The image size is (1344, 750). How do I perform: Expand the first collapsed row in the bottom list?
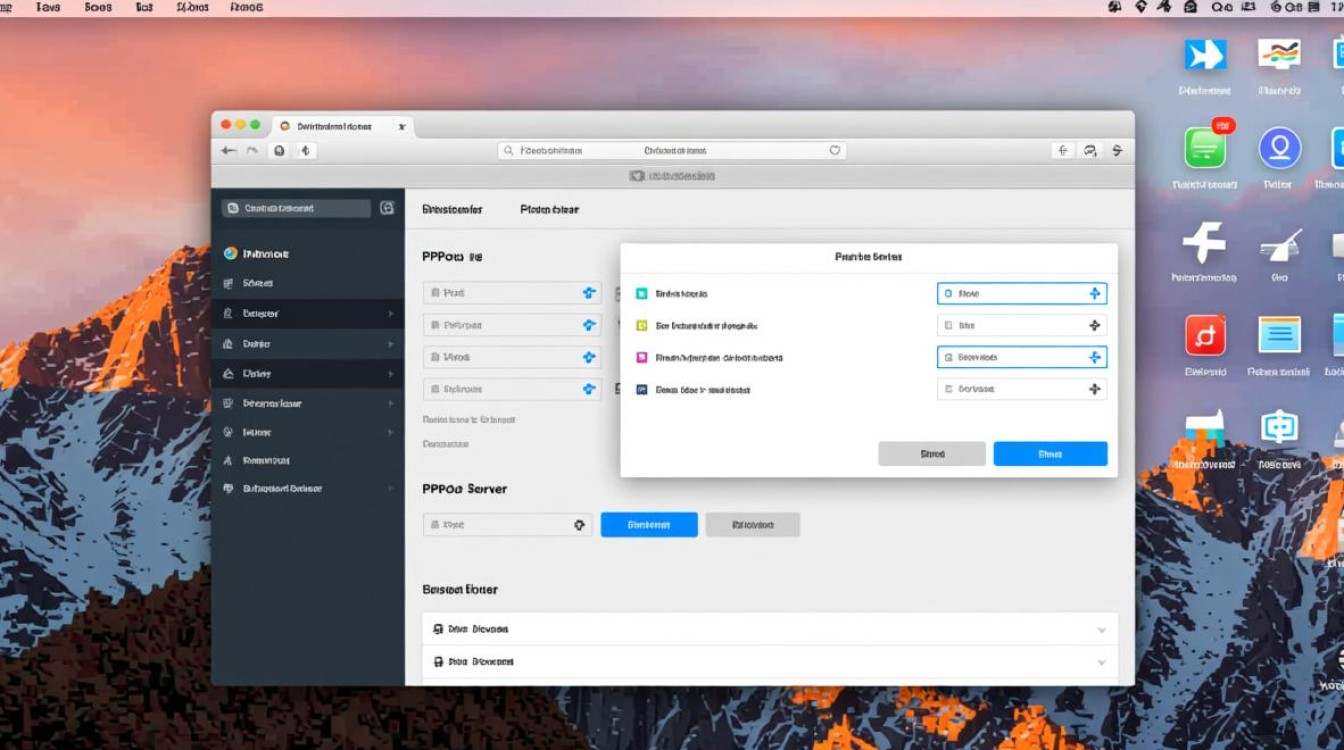point(1101,630)
